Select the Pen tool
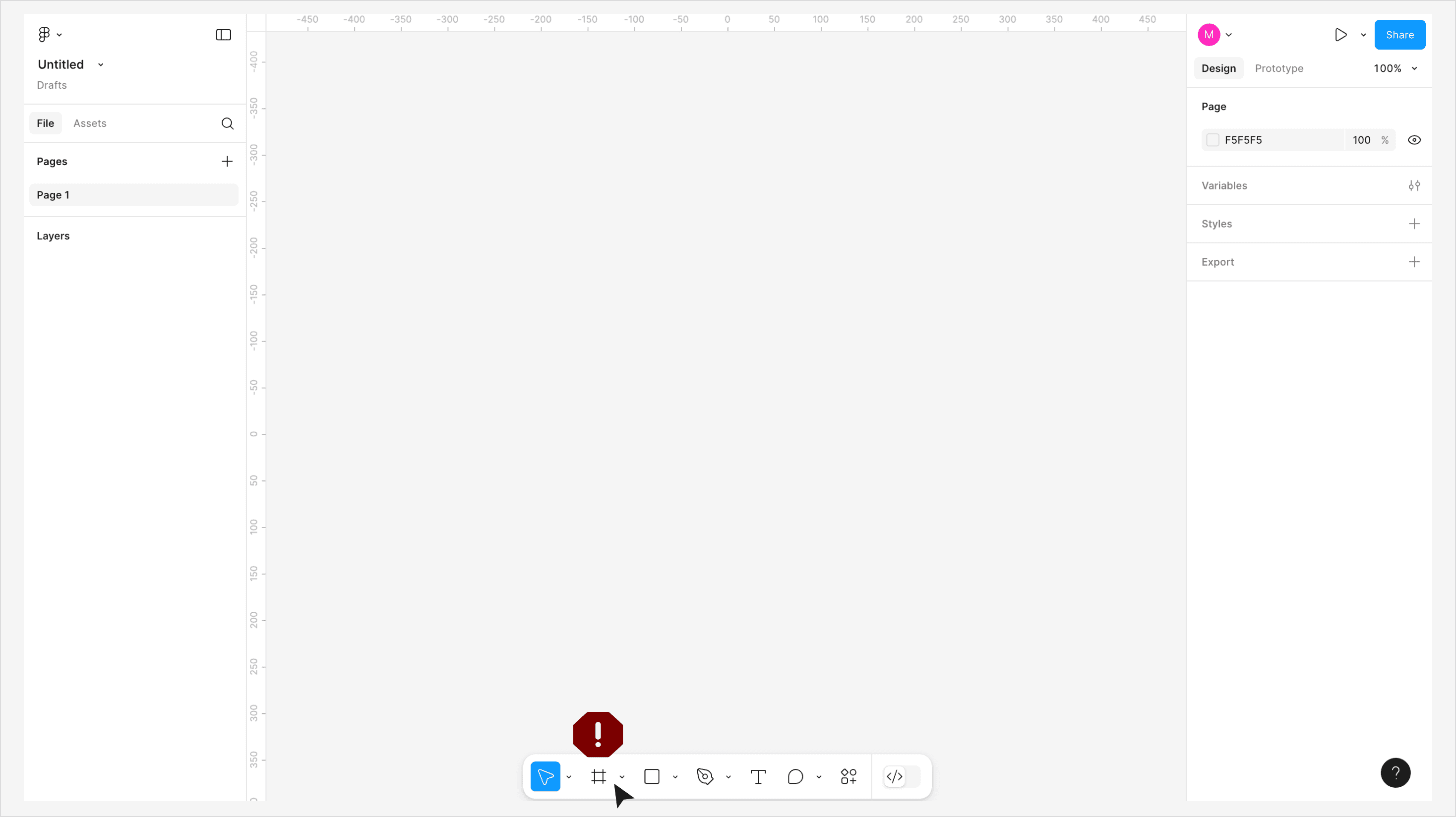1456x817 pixels. click(705, 776)
